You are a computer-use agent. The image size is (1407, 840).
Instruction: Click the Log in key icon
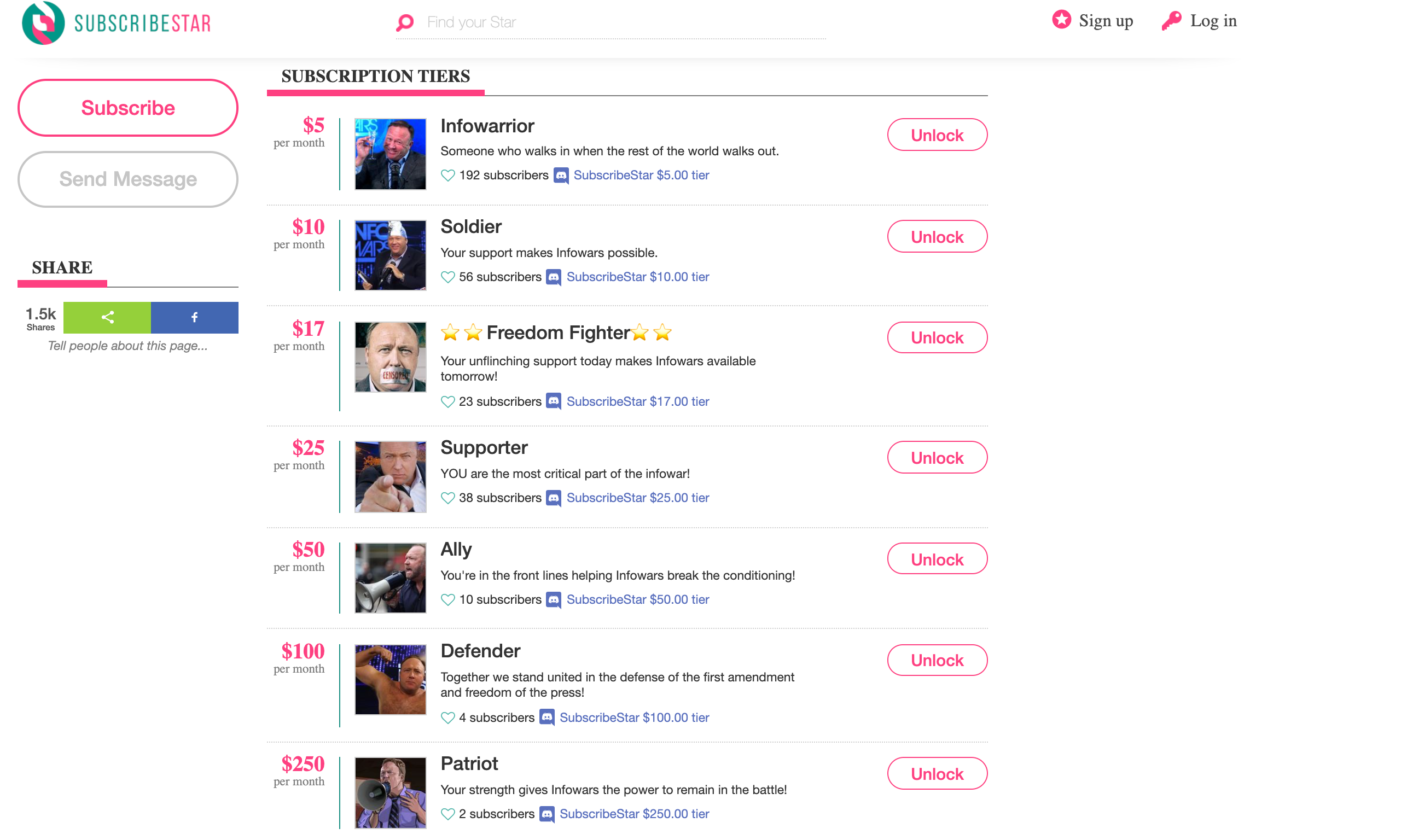(x=1170, y=21)
